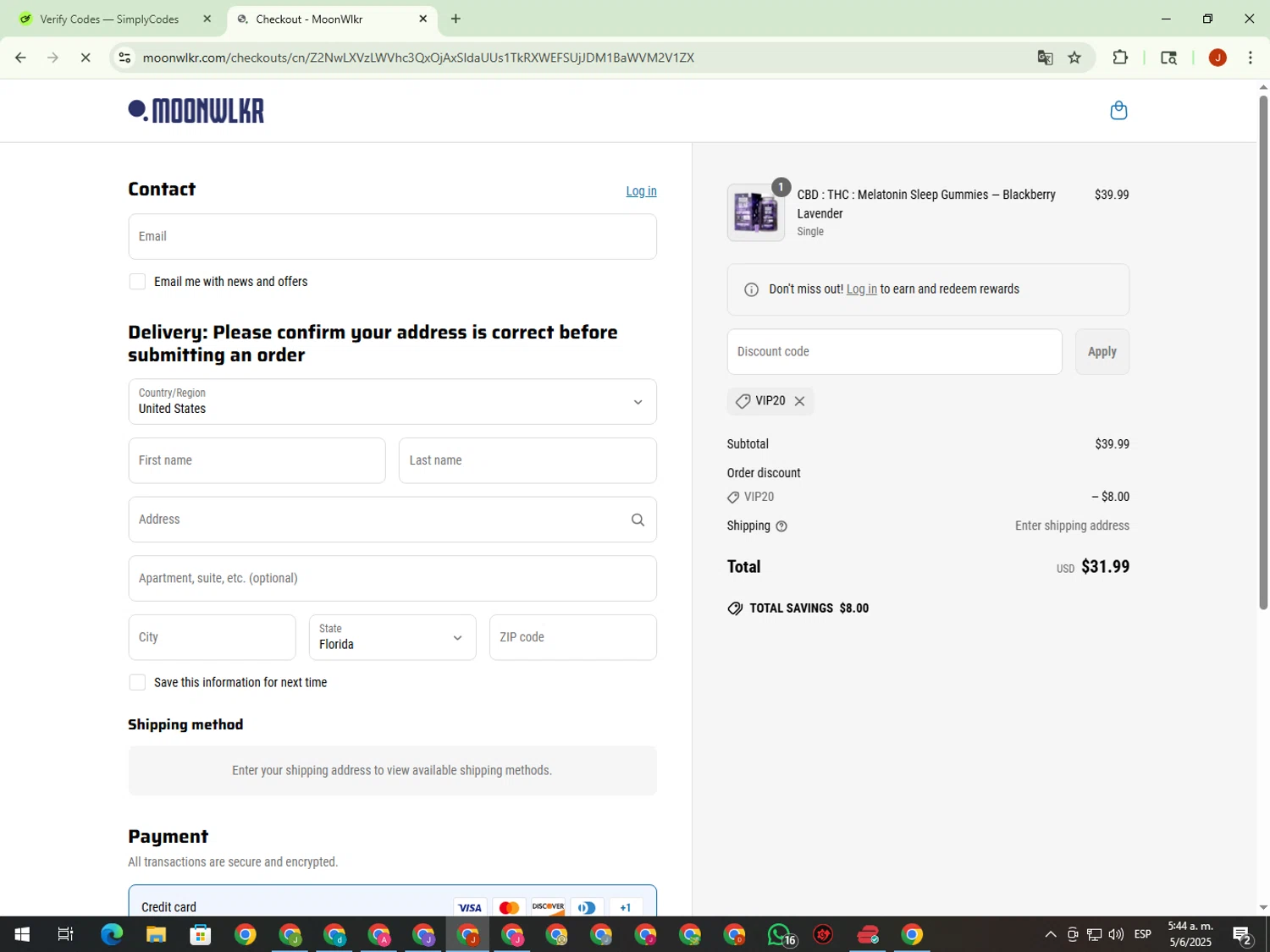Click the Apply discount button
Image resolution: width=1270 pixels, height=952 pixels.
(1102, 352)
